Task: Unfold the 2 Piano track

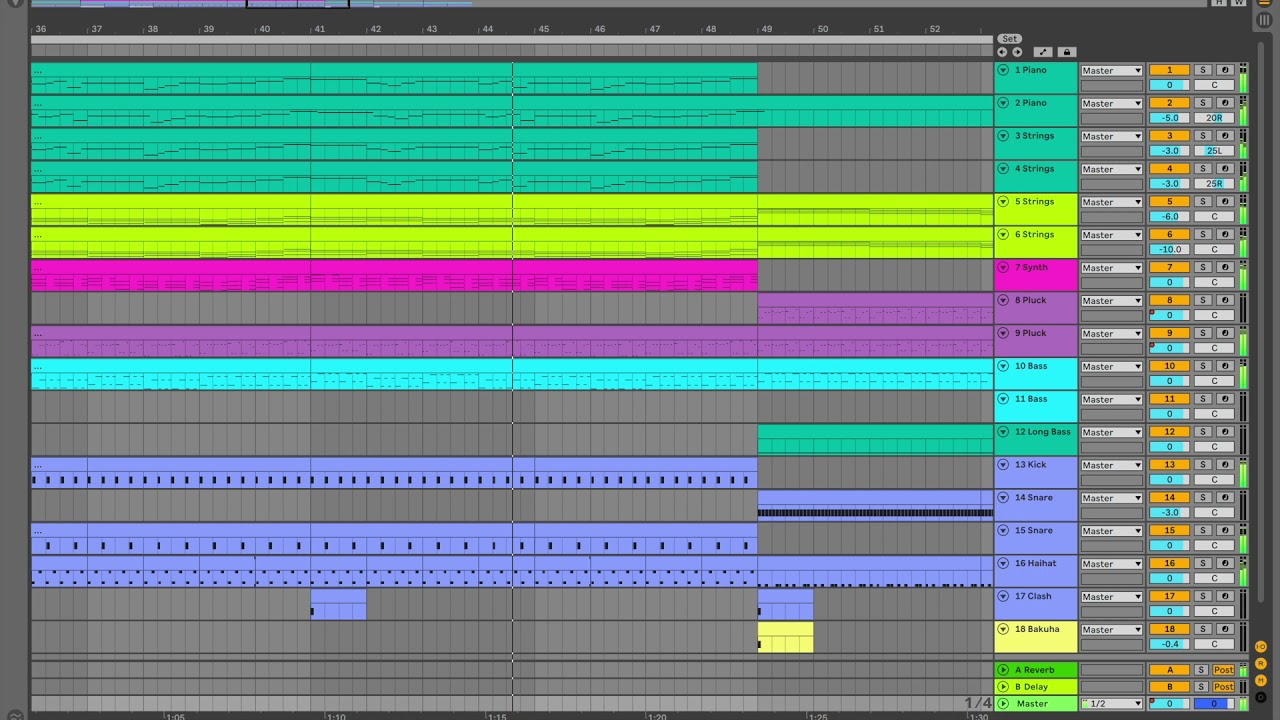Action: 1003,103
